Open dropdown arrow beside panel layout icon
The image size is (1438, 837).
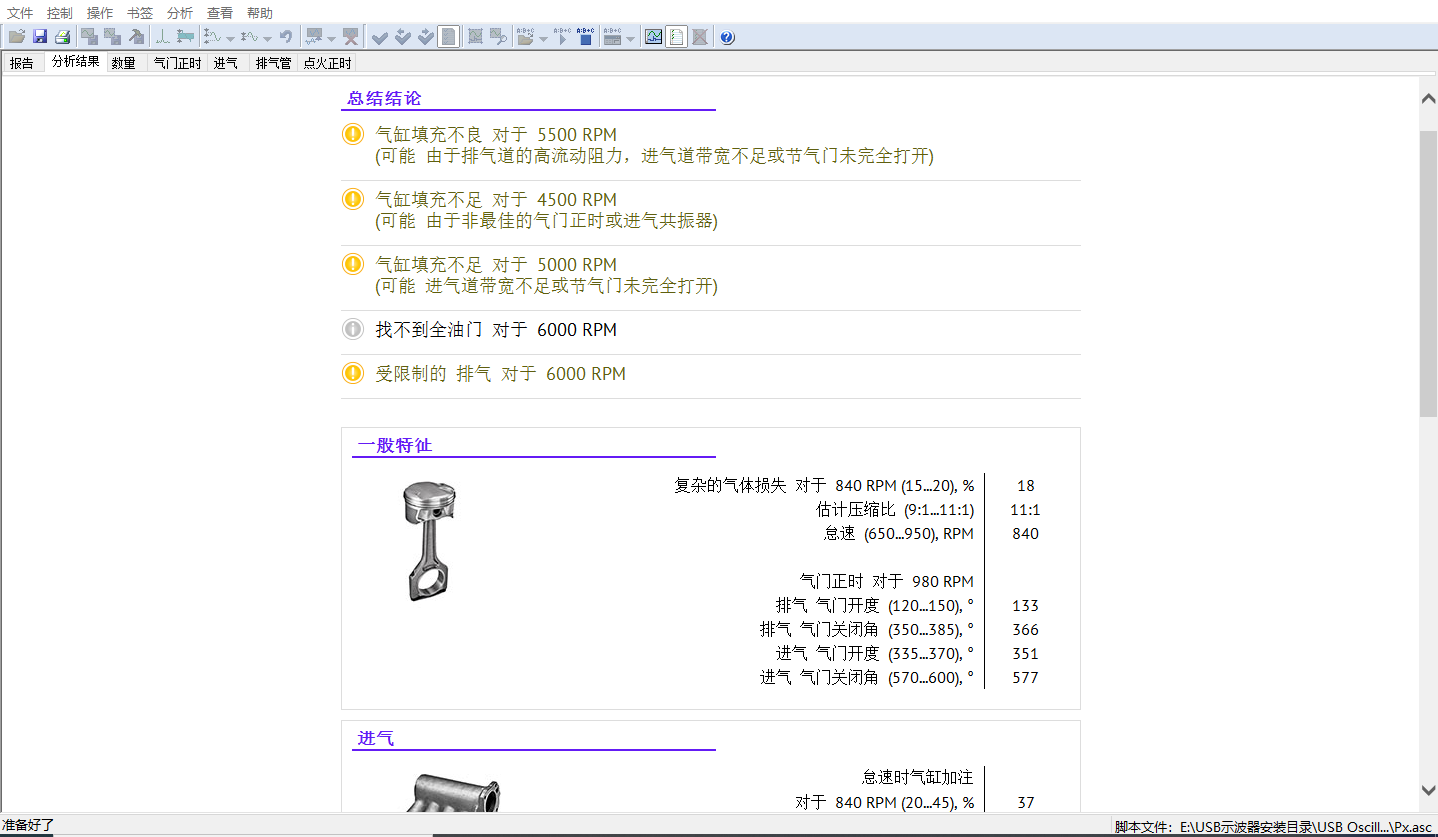630,38
